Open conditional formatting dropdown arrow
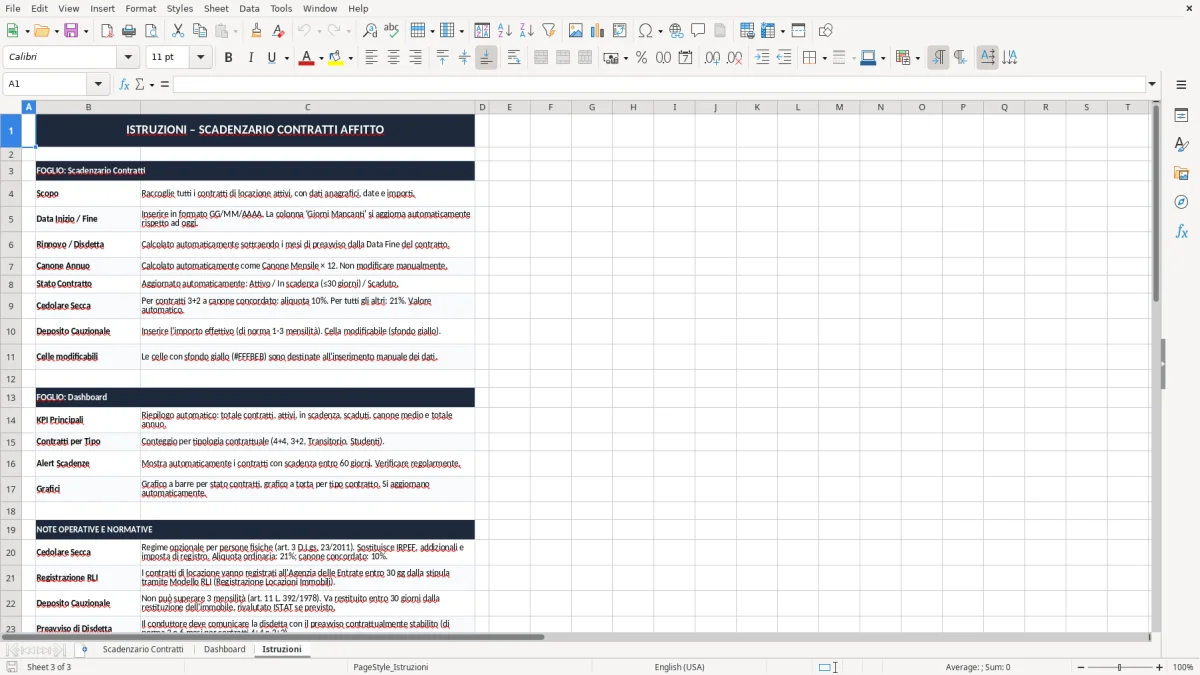 click(917, 58)
